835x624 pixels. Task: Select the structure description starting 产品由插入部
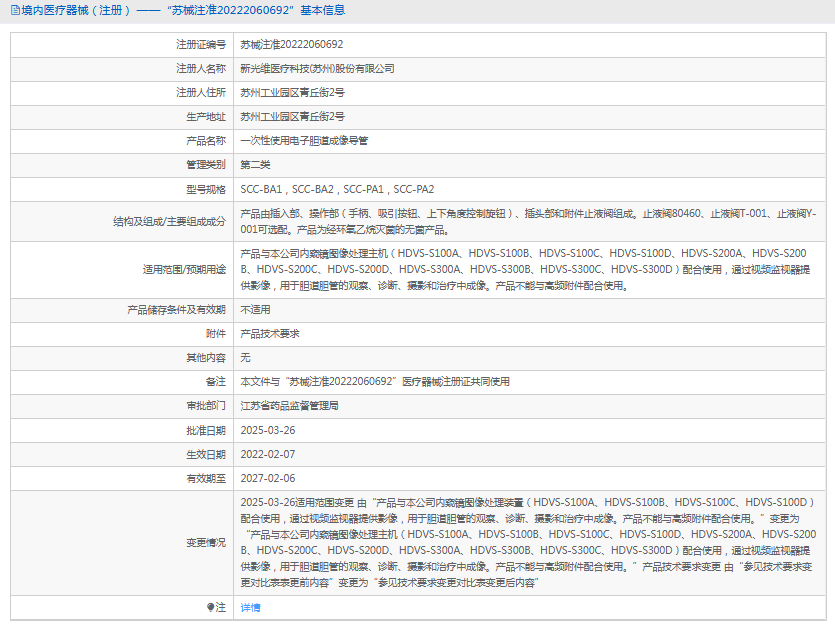click(528, 221)
